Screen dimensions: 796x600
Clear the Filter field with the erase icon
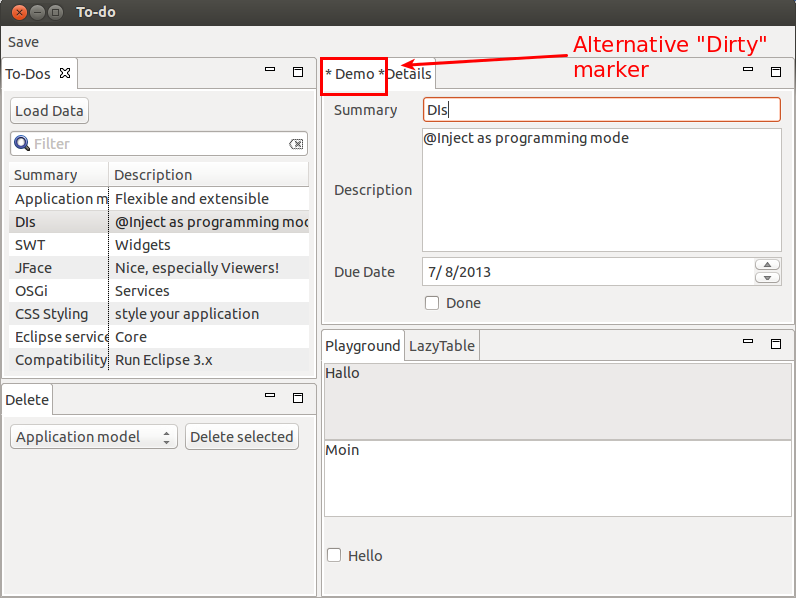pyautogui.click(x=296, y=144)
